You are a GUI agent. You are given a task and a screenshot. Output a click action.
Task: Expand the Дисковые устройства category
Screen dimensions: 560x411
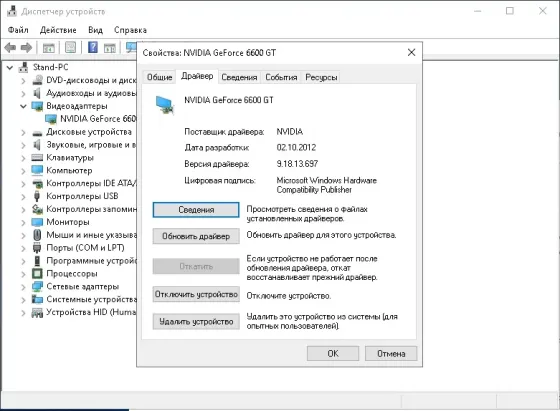point(24,132)
